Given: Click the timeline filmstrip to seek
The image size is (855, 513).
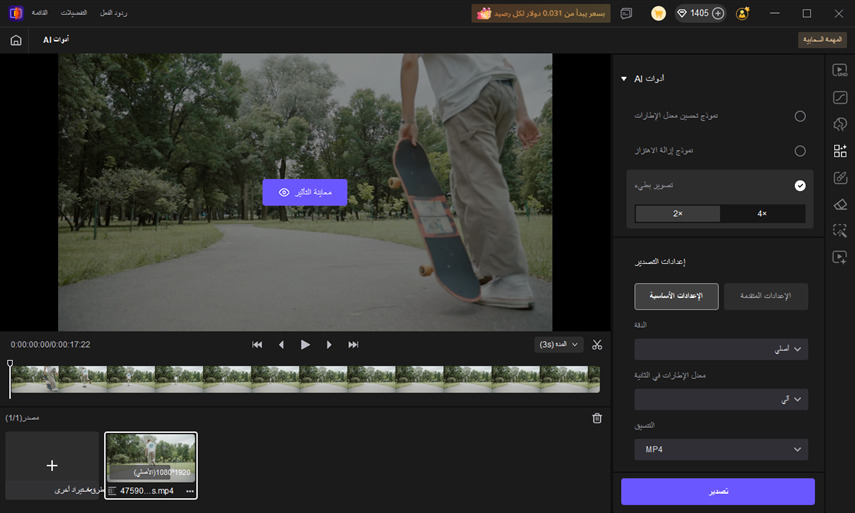Looking at the screenshot, I should 305,379.
